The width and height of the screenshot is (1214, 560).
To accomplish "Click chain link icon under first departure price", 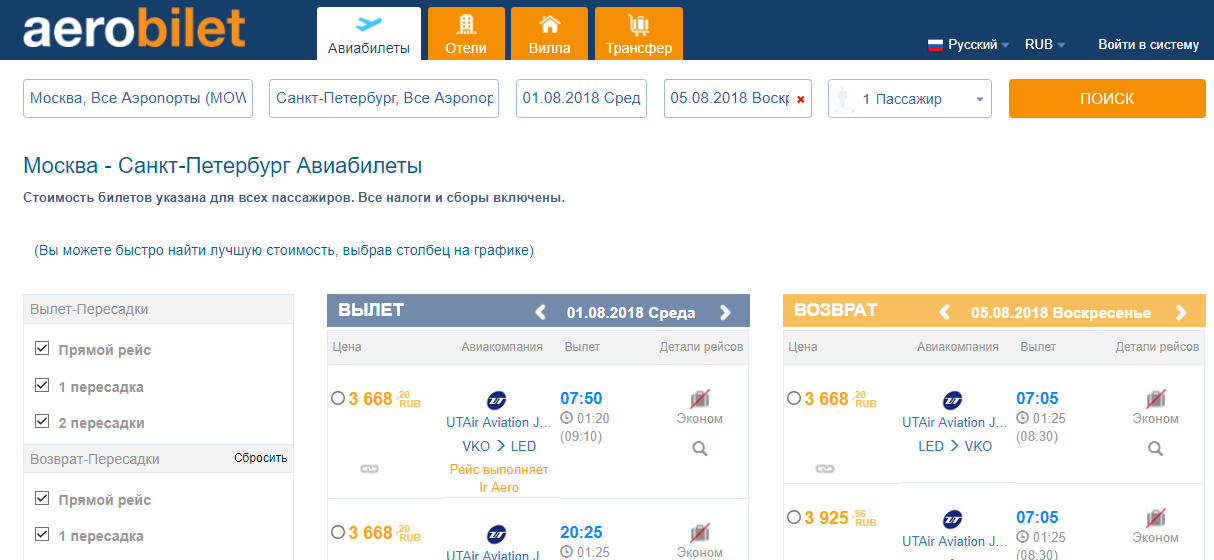I will click(x=369, y=468).
